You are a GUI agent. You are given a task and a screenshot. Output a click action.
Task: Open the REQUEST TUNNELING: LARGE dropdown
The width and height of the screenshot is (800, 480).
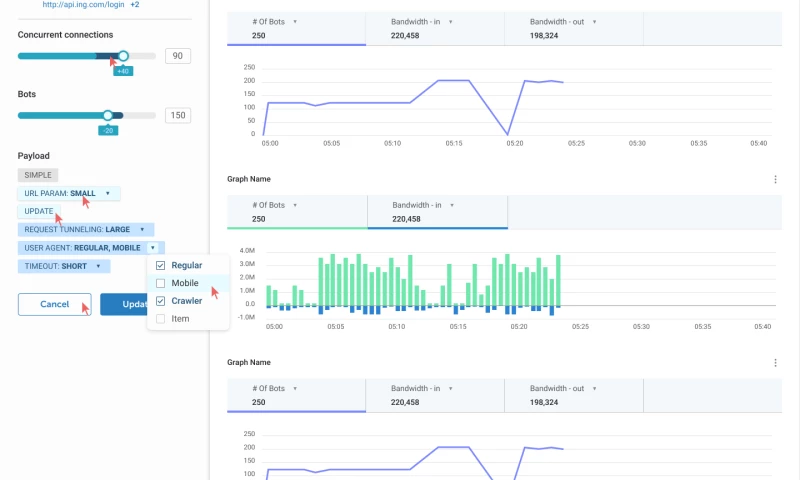(x=141, y=229)
